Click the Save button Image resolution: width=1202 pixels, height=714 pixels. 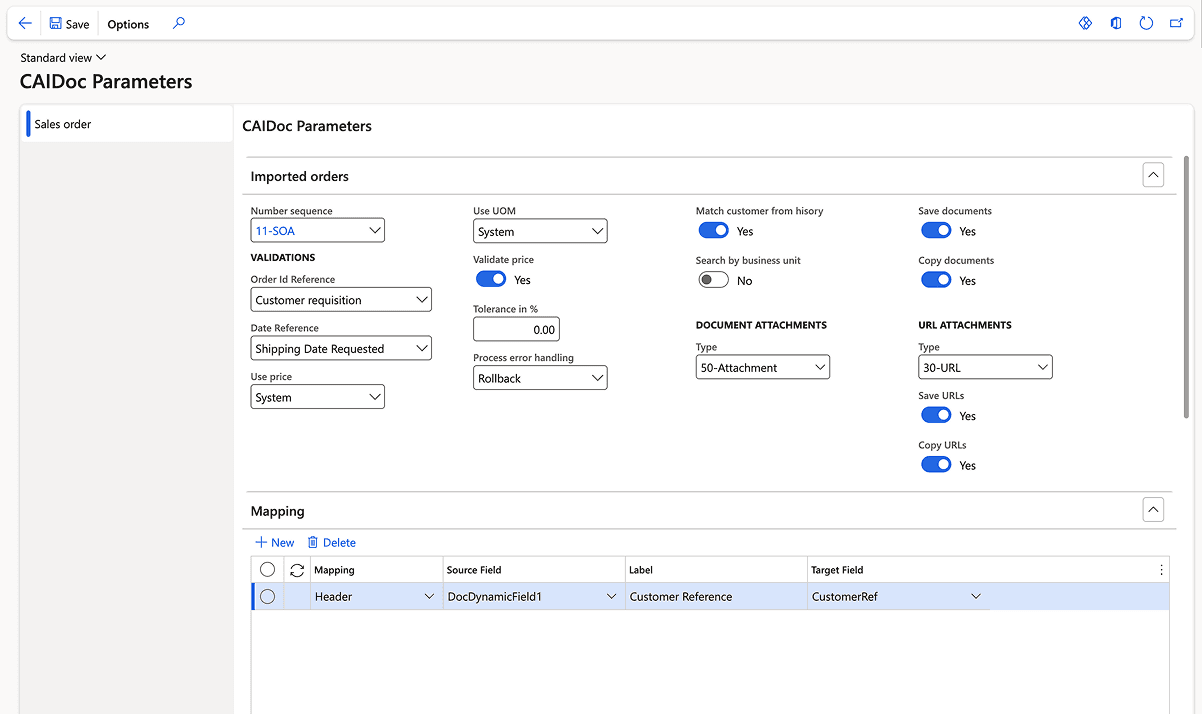pyautogui.click(x=68, y=23)
